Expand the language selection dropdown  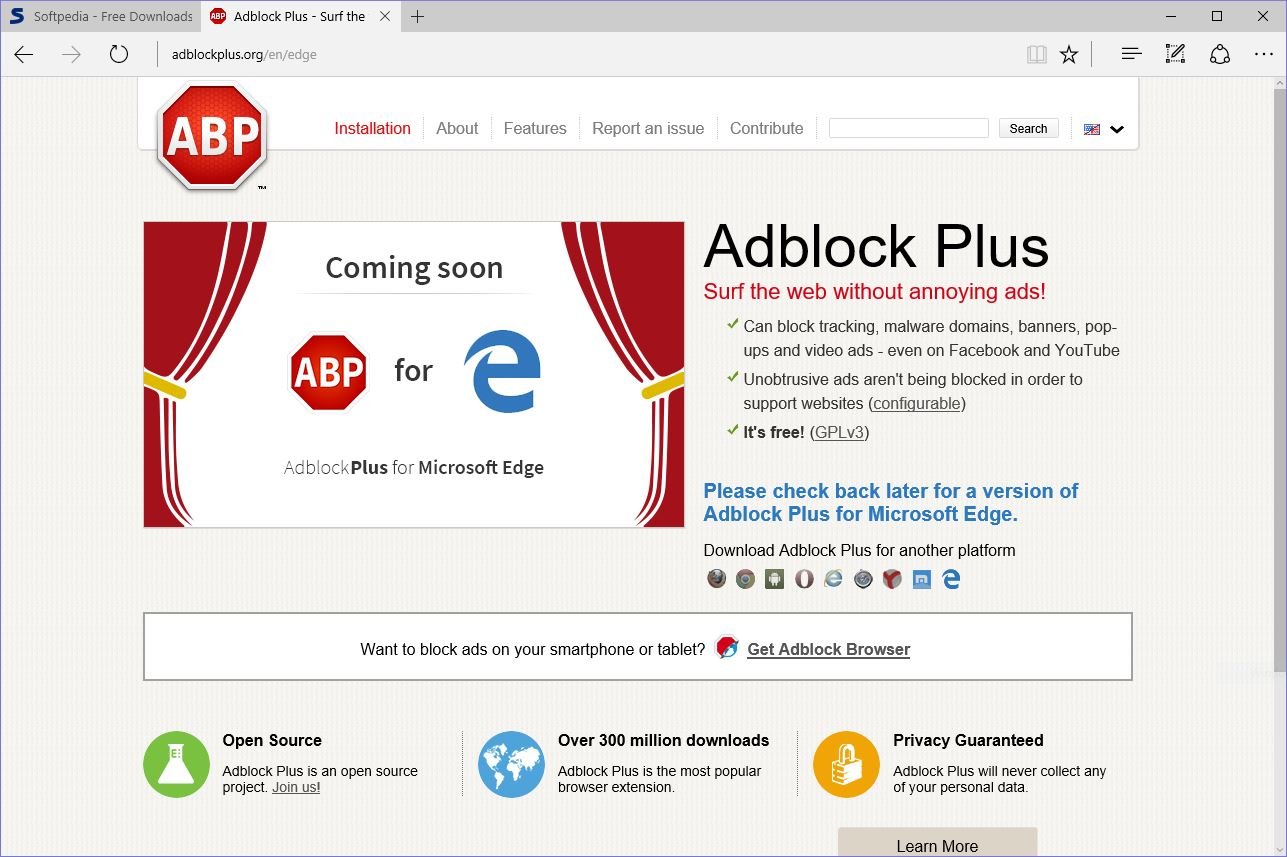[1116, 129]
